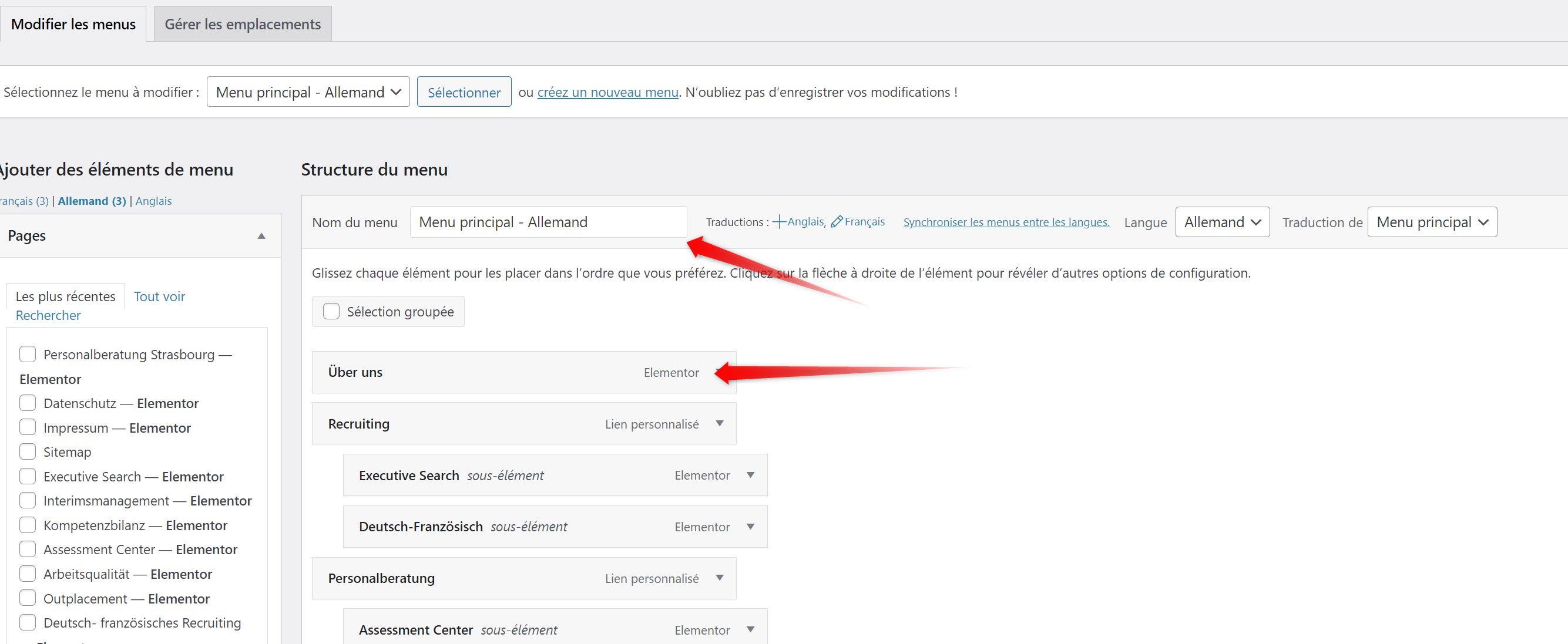The height and width of the screenshot is (644, 1568).
Task: Open the Traduction de dropdown Menu principal
Action: pyautogui.click(x=1432, y=222)
